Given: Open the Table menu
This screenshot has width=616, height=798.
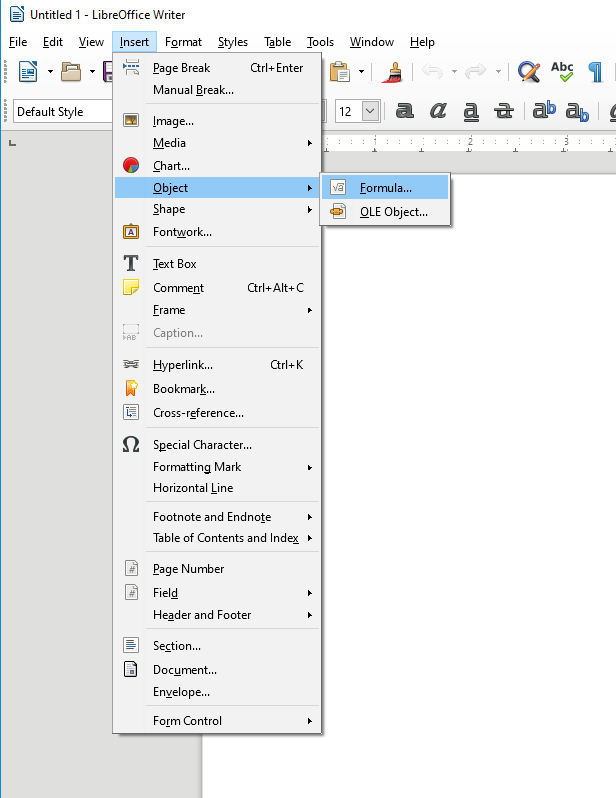Looking at the screenshot, I should (x=277, y=42).
